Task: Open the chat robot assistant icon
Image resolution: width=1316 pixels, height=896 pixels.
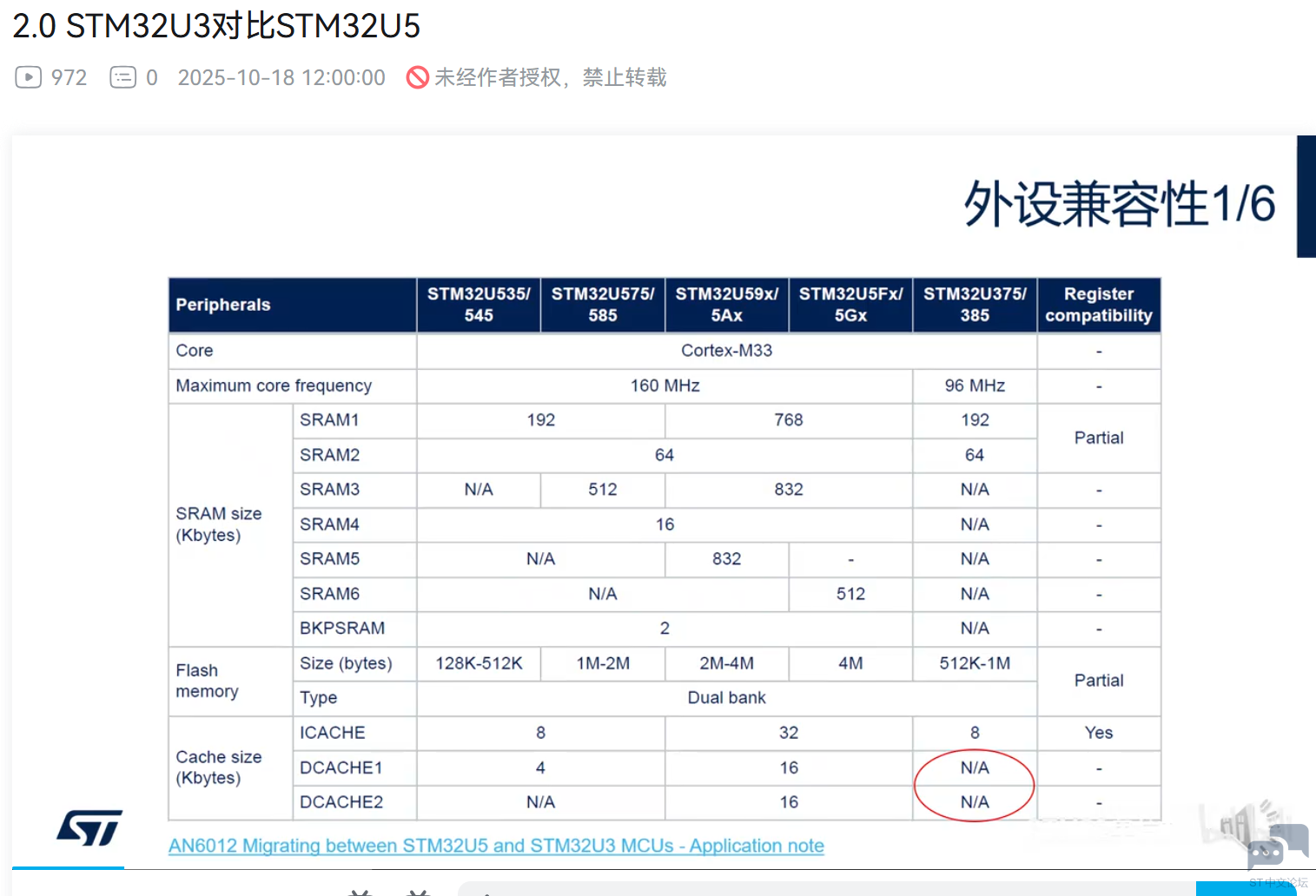Action: tap(1278, 846)
